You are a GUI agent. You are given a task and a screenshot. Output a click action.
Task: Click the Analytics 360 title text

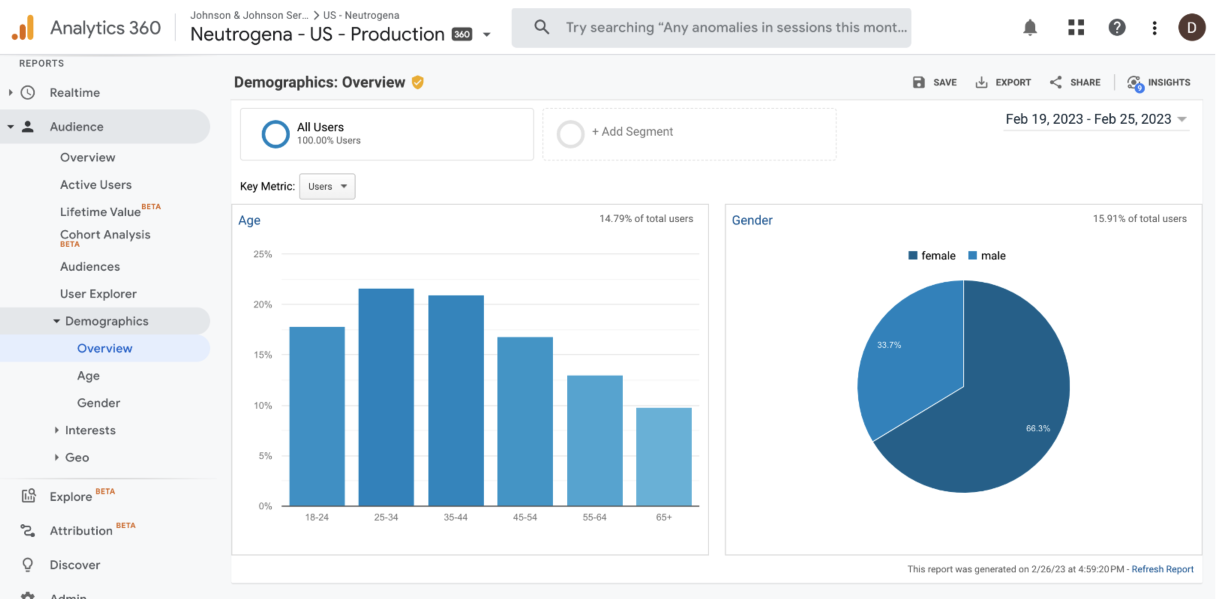click(x=105, y=28)
